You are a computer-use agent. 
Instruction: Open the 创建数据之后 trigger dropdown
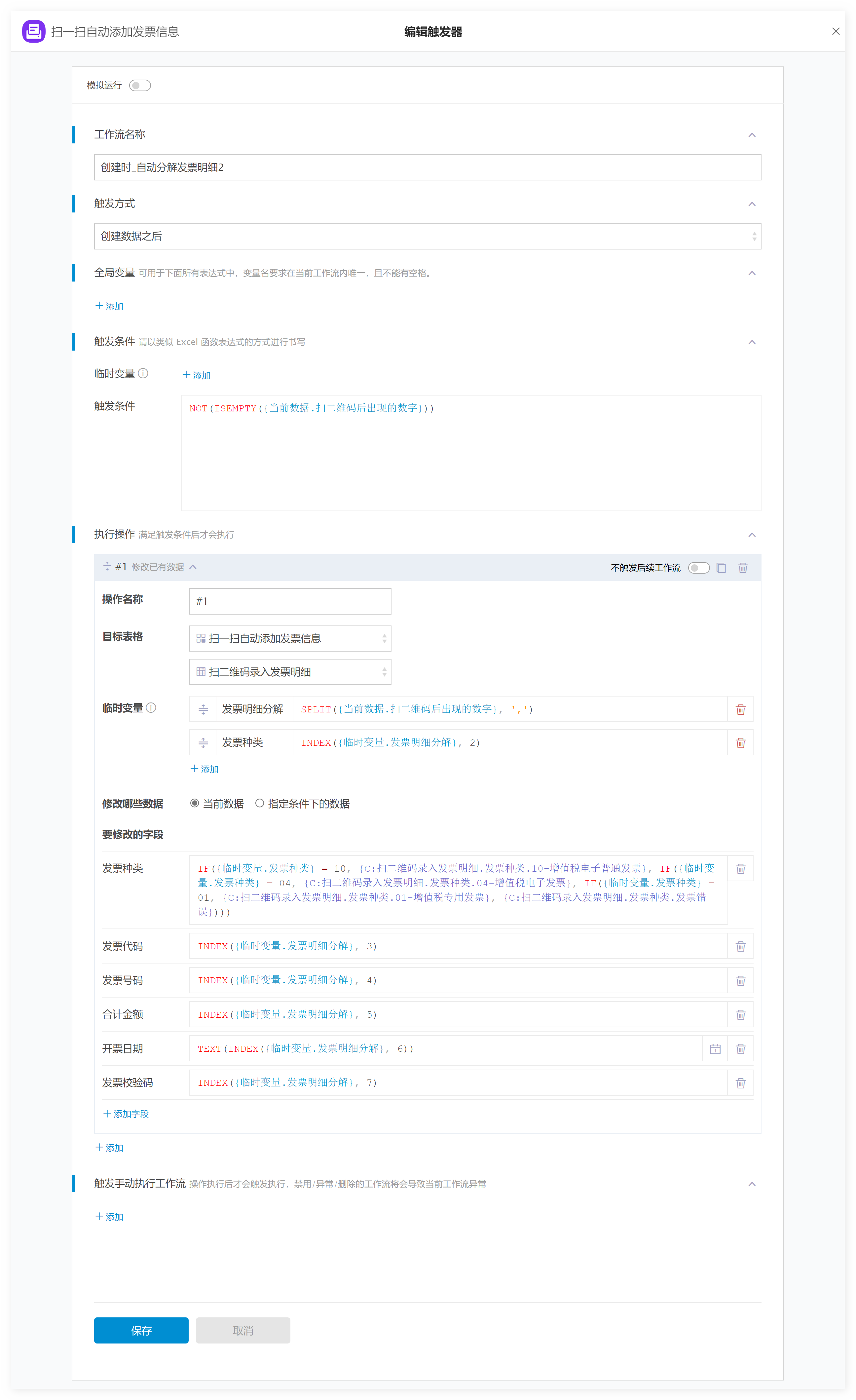pos(427,236)
